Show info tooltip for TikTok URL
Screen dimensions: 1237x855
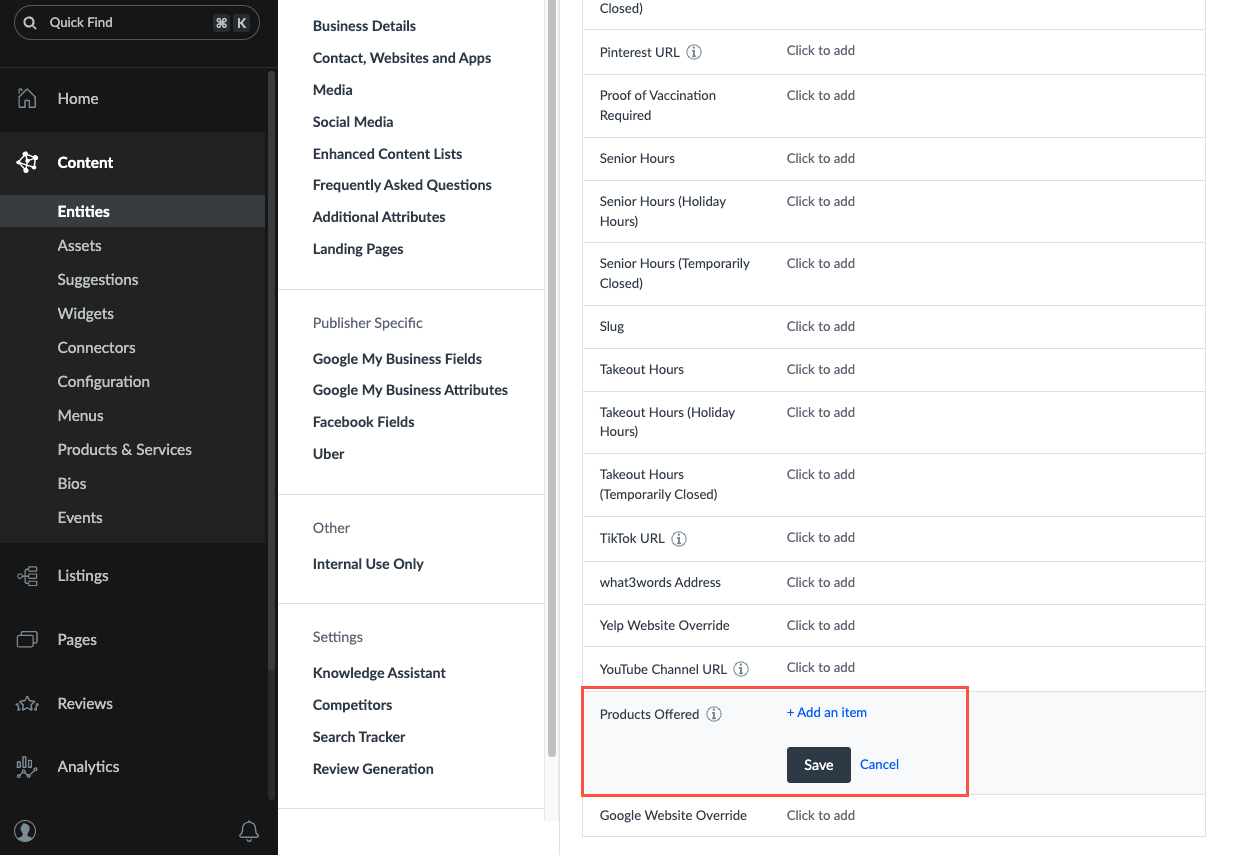click(679, 539)
